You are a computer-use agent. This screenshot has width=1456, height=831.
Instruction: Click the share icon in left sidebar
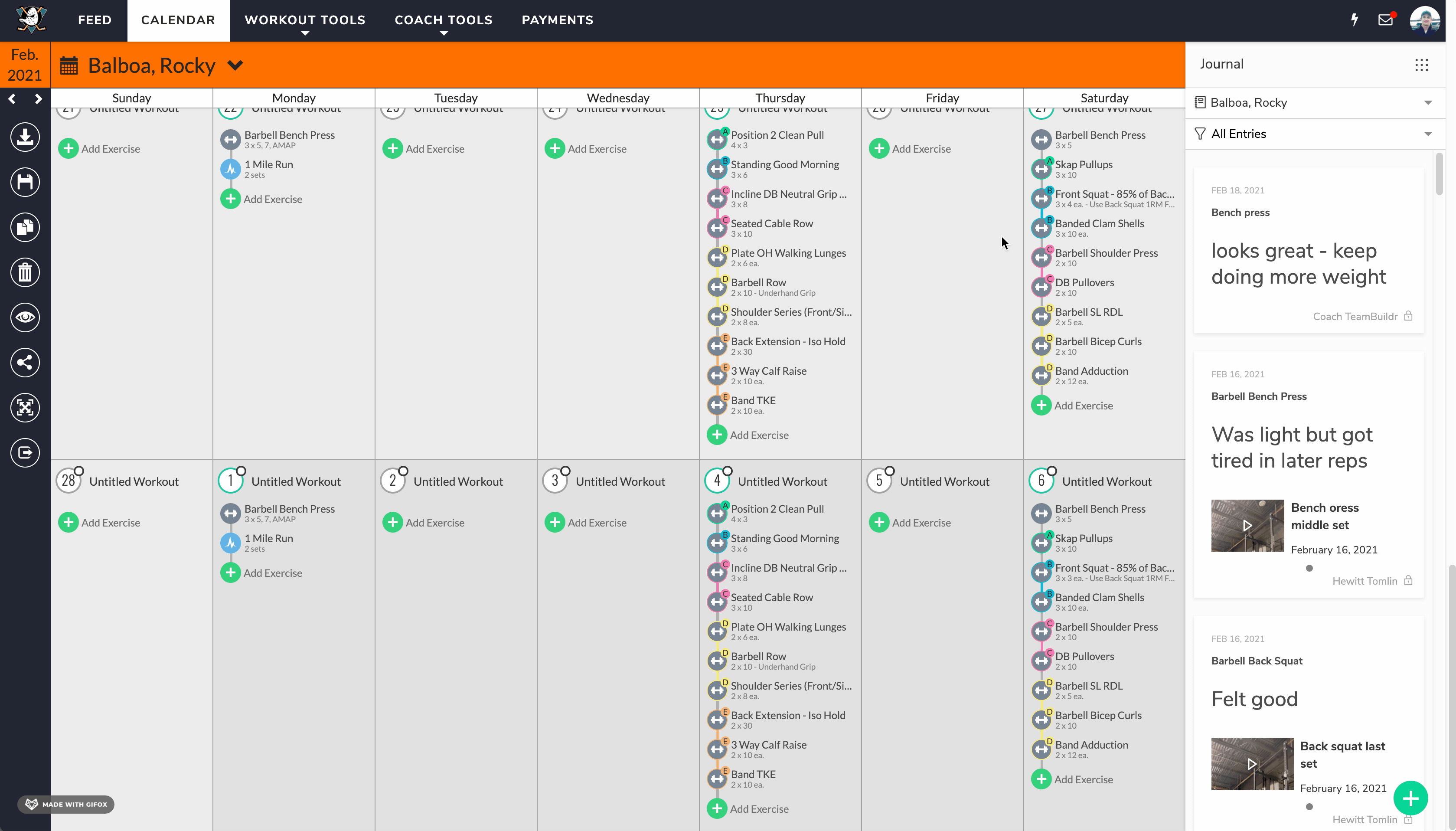tap(25, 363)
